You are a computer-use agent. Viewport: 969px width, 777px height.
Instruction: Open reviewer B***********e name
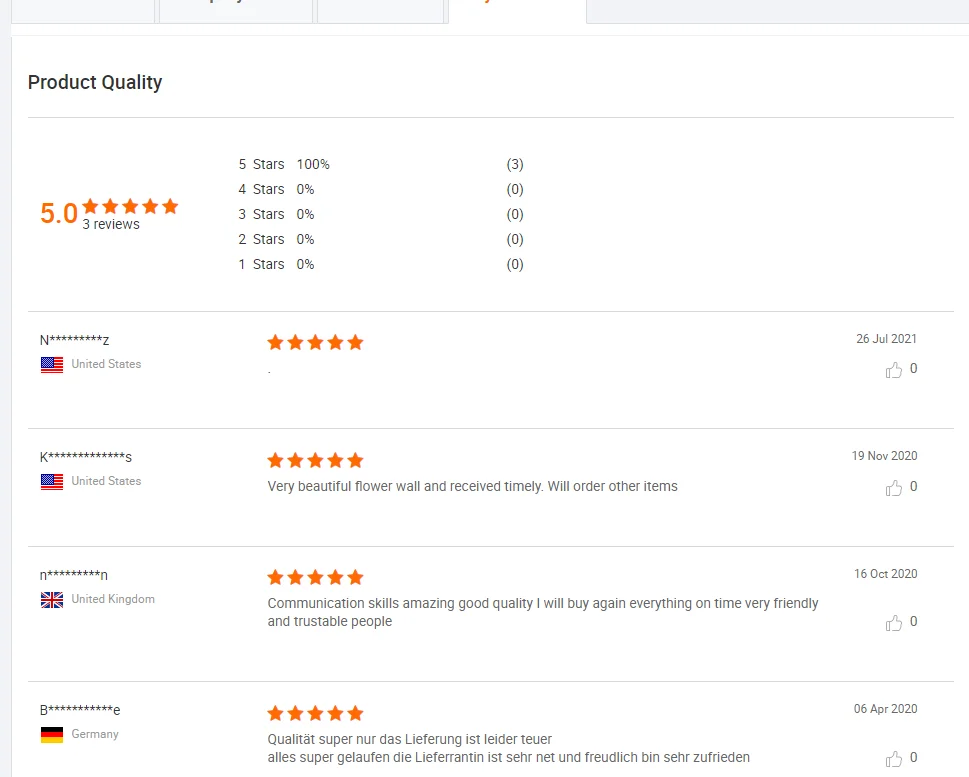point(80,710)
